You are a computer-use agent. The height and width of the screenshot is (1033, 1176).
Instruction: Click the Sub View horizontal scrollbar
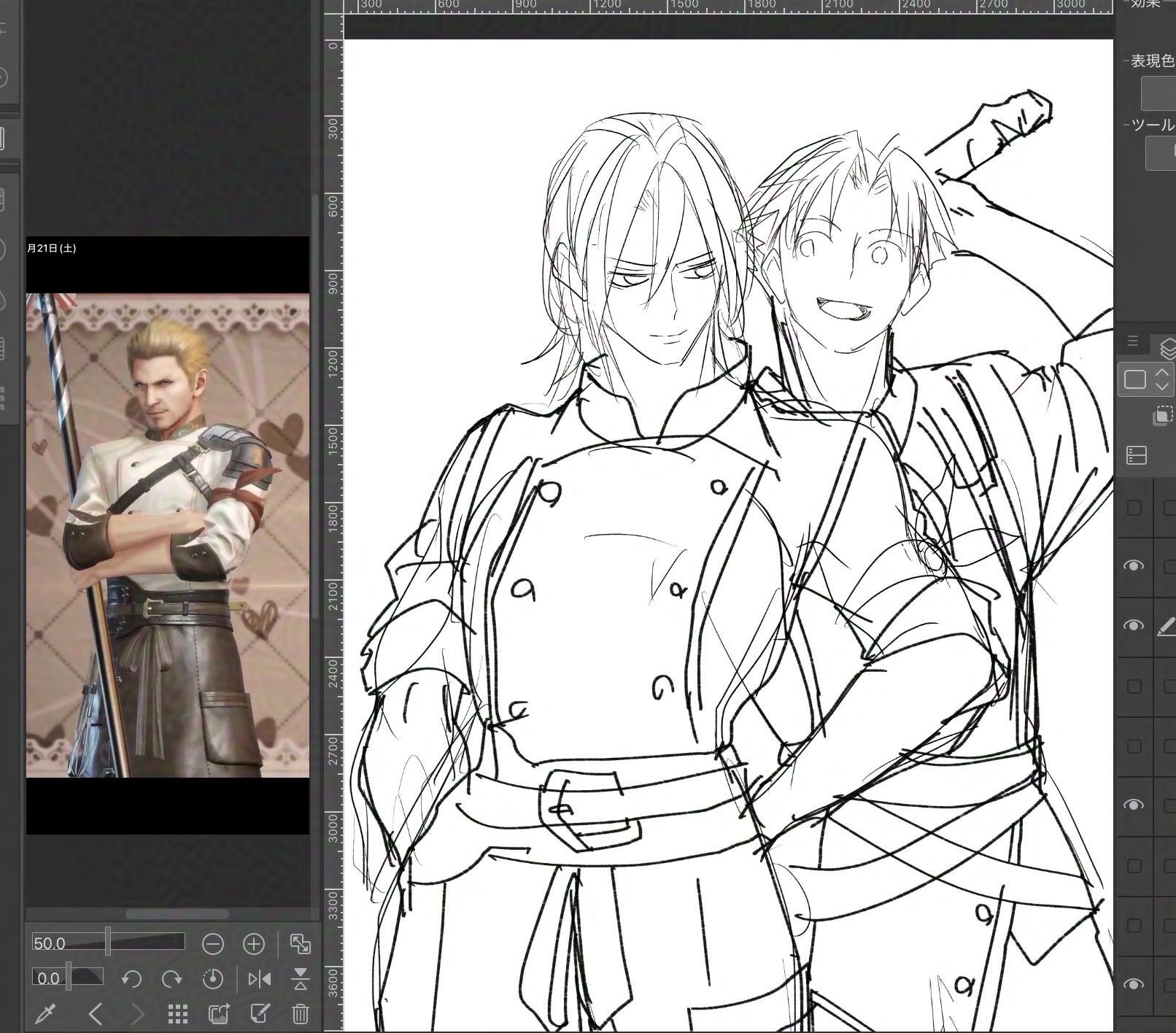coord(177,914)
